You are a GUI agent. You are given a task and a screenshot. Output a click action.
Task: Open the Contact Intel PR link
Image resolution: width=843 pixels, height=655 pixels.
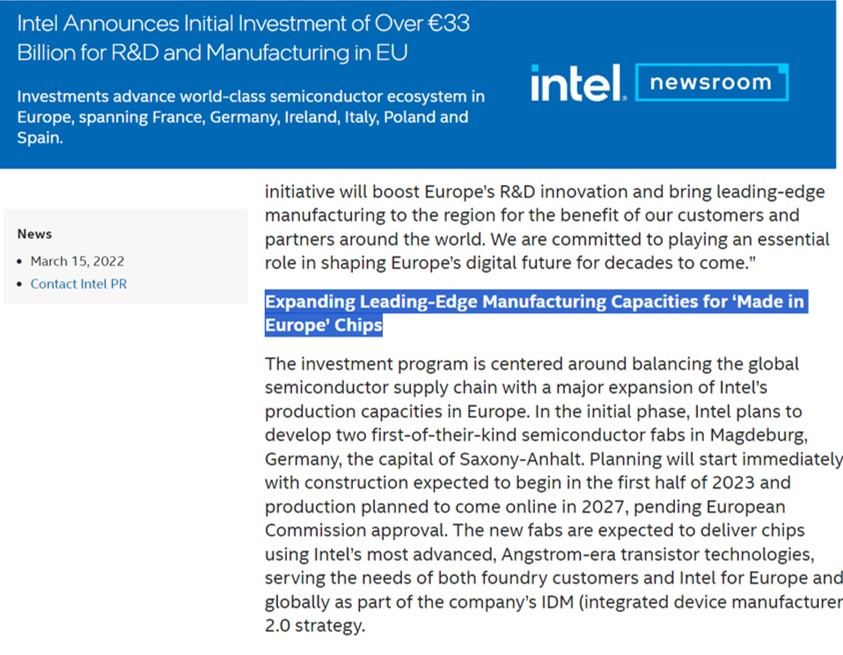(78, 284)
